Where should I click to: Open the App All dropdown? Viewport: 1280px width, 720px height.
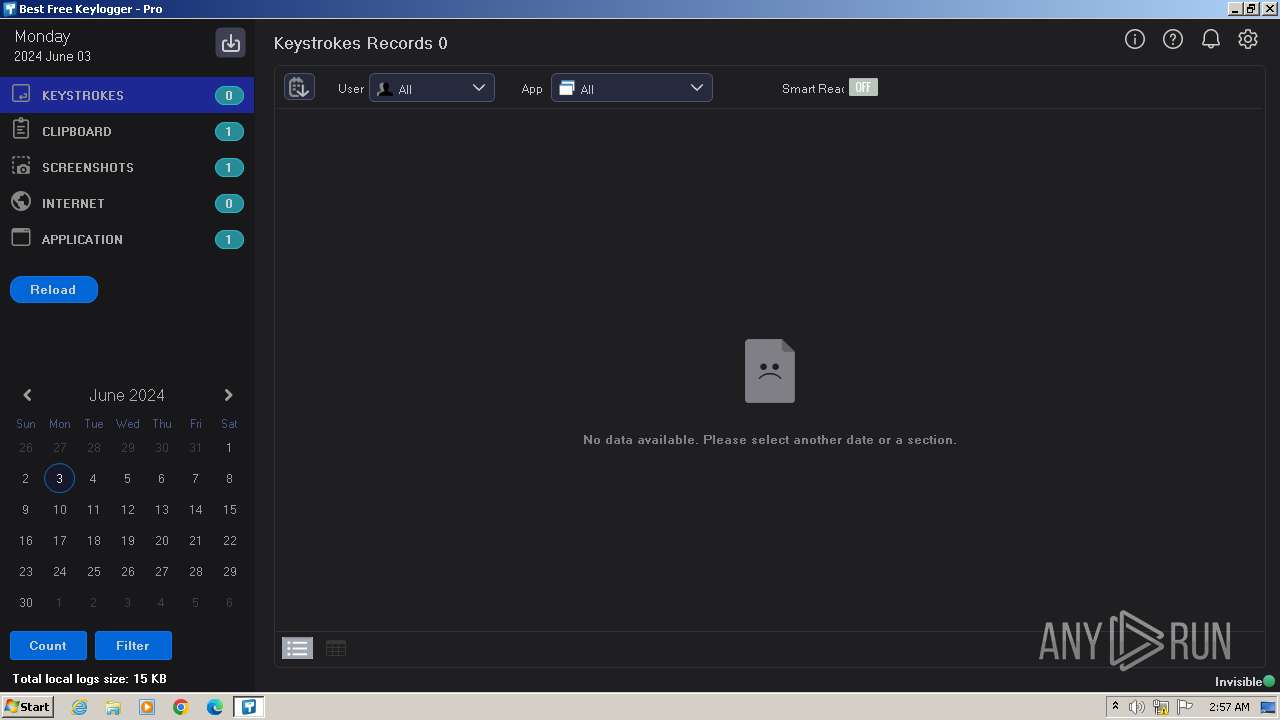pos(632,88)
